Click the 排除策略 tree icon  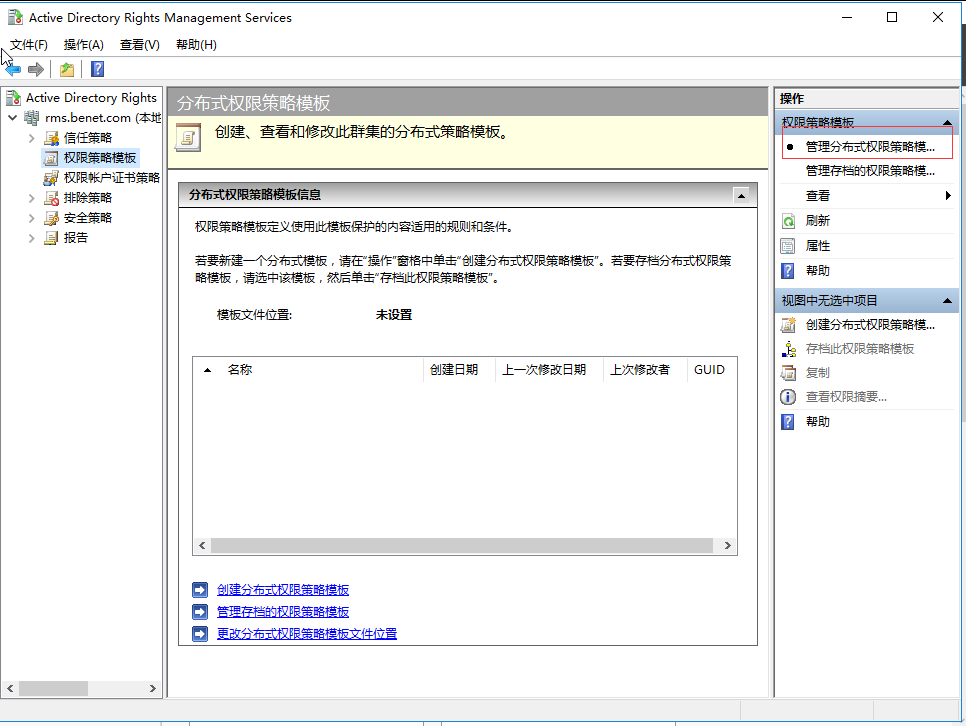tap(51, 198)
